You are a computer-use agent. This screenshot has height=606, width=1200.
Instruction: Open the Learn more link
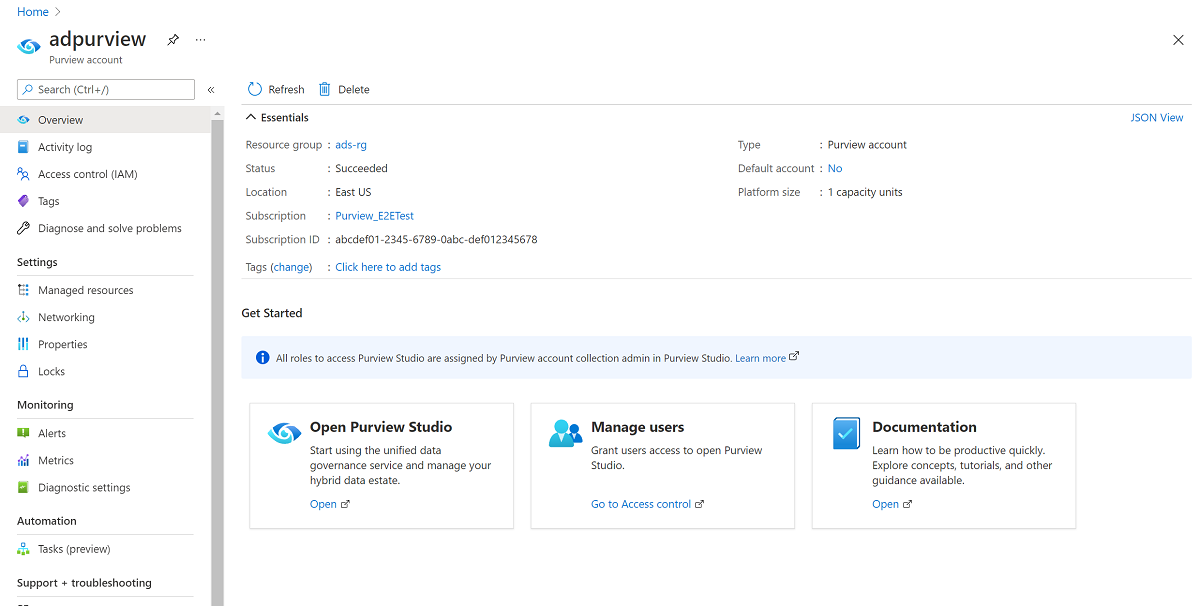pos(760,358)
